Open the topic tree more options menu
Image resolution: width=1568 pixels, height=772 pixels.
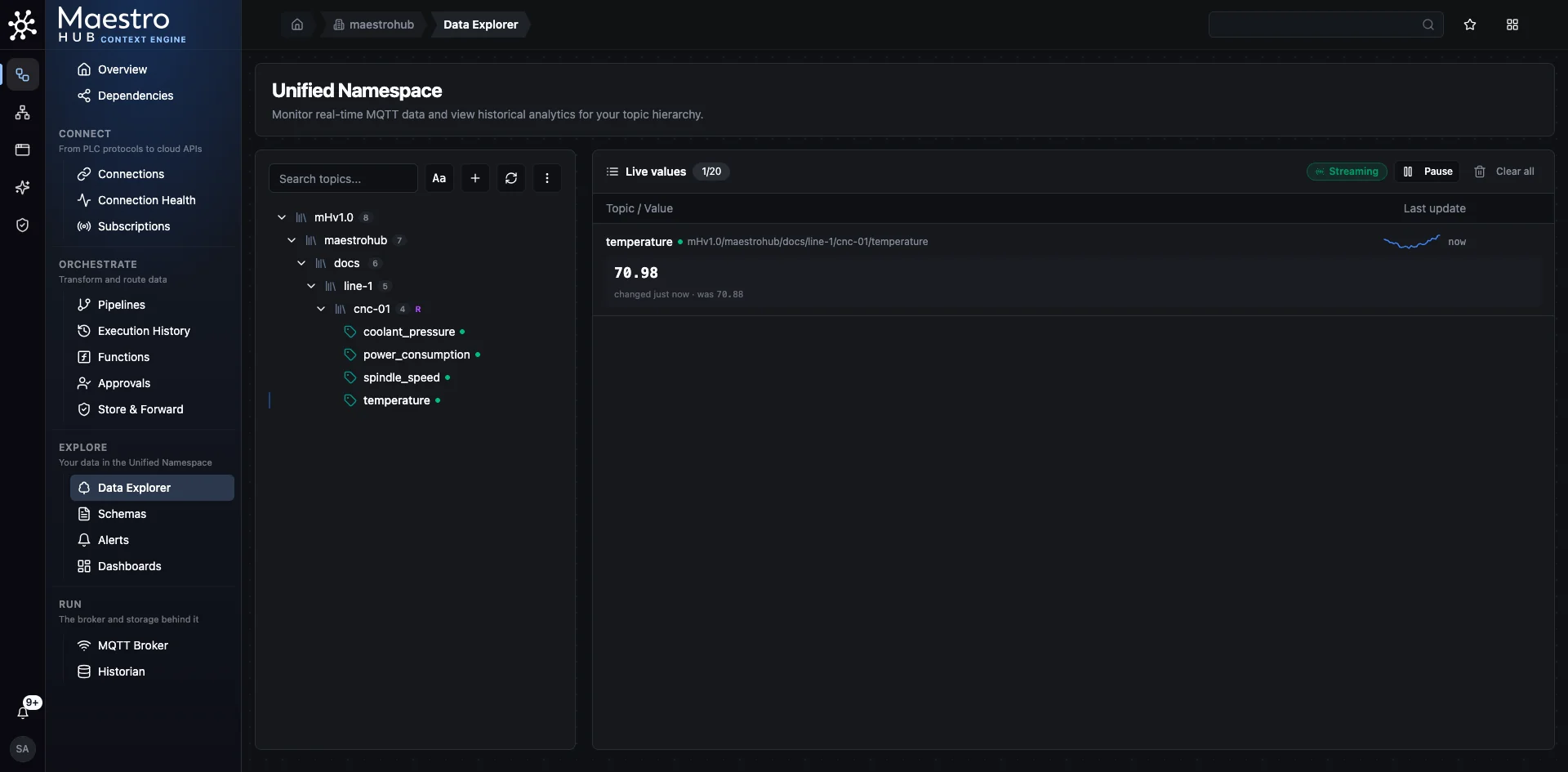tap(547, 178)
